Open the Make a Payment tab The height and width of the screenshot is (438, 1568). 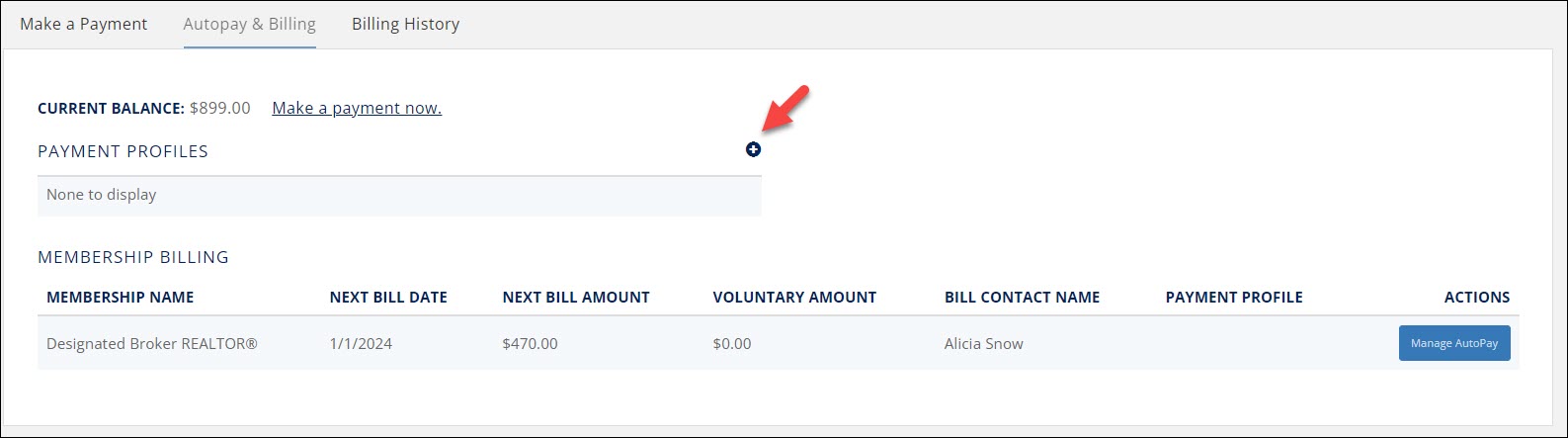pos(84,24)
